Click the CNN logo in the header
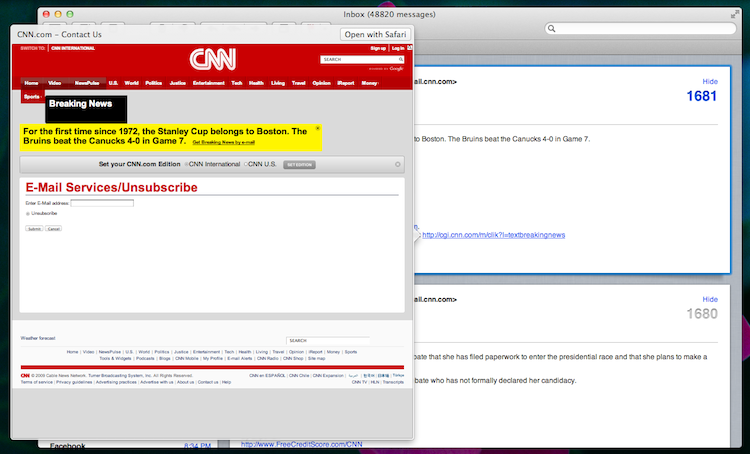Viewport: 750px width, 454px height. coord(212,59)
